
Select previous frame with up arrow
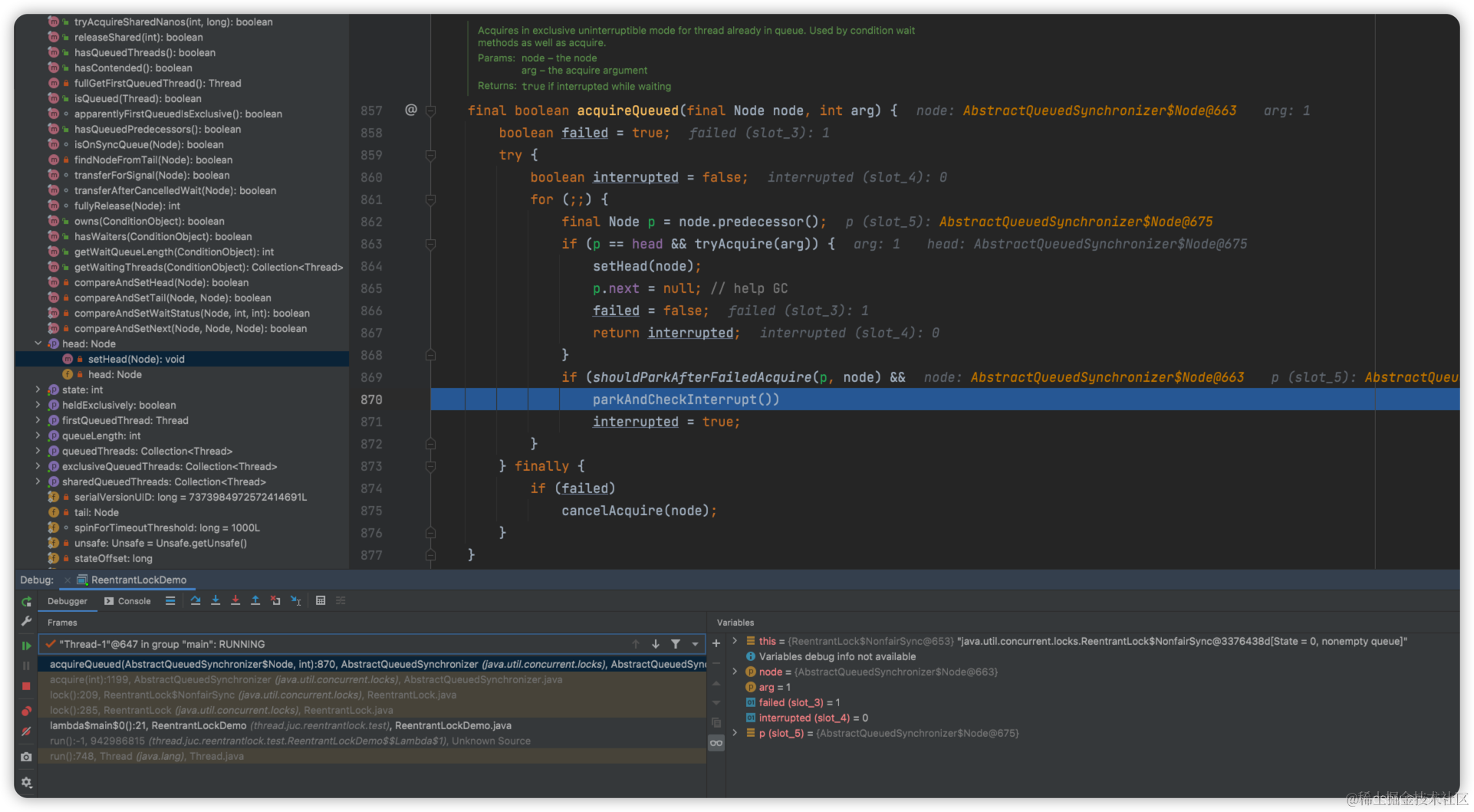pyautogui.click(x=636, y=644)
